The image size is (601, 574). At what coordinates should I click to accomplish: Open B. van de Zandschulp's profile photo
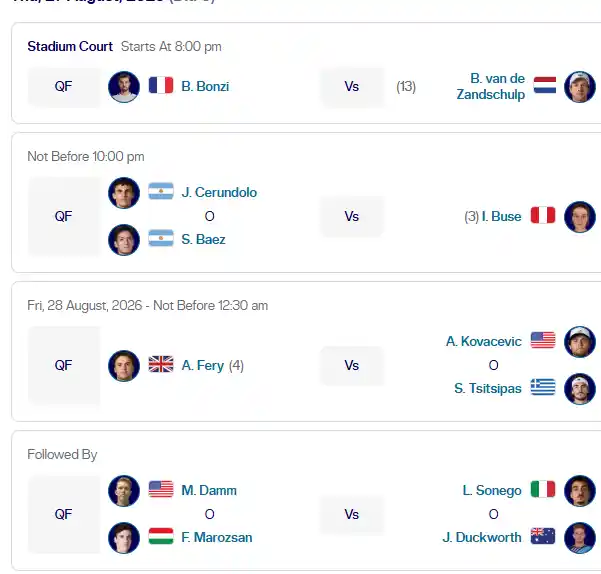click(580, 87)
